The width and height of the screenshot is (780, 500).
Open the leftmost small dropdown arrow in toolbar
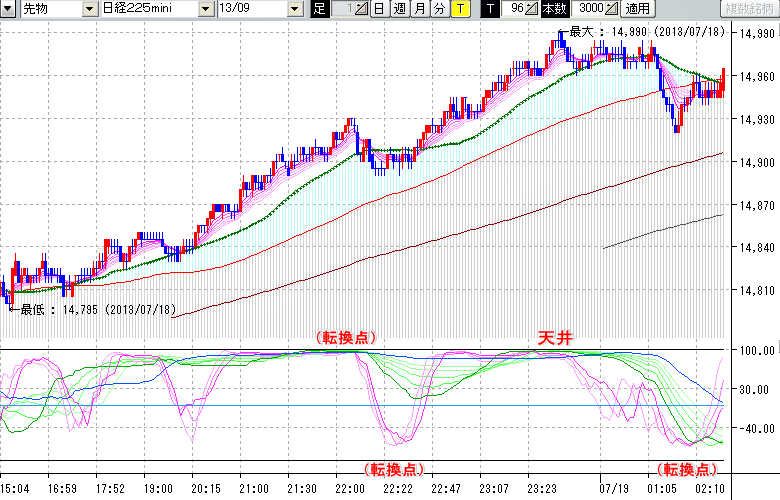click(x=7, y=9)
